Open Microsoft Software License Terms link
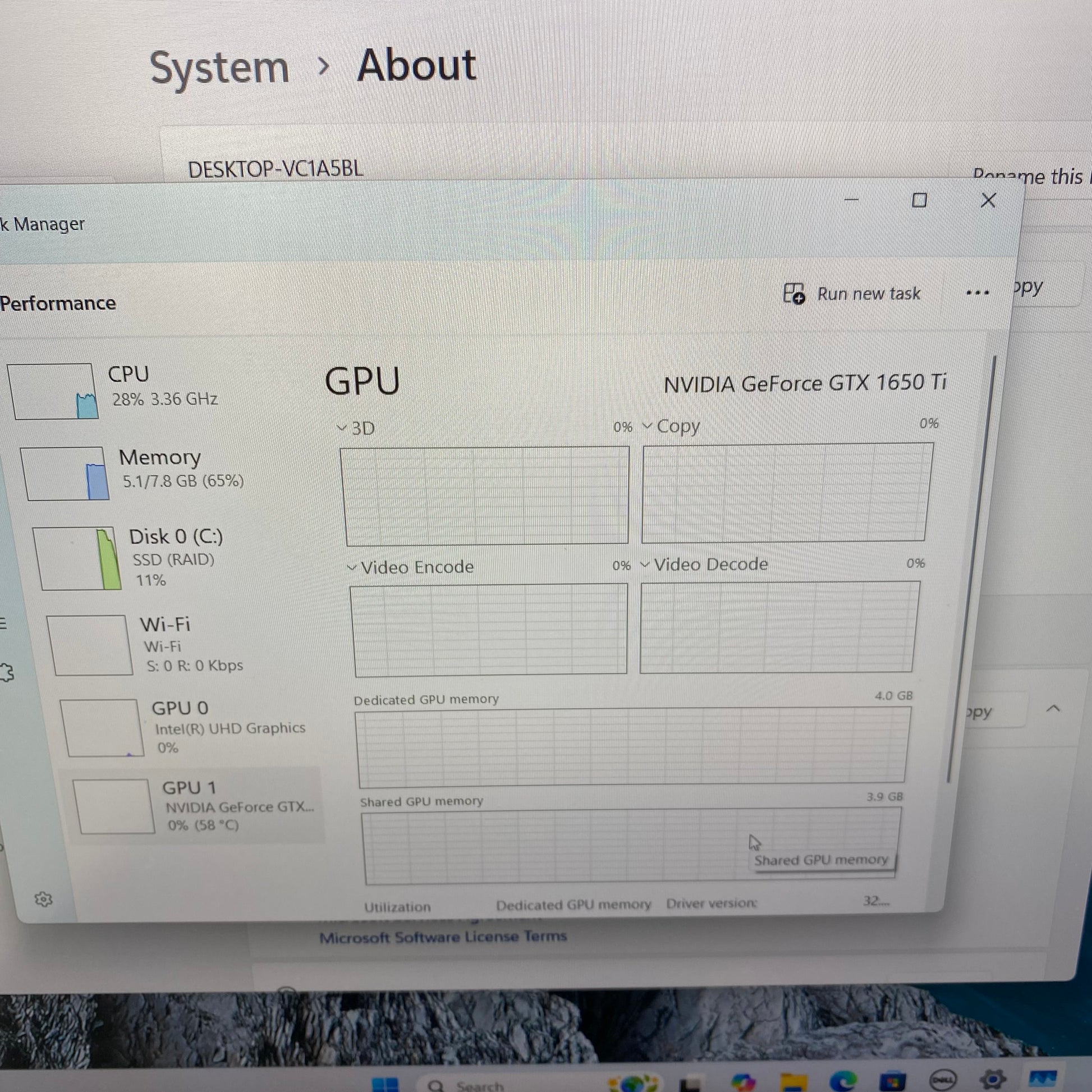Viewport: 1092px width, 1092px height. coord(443,937)
